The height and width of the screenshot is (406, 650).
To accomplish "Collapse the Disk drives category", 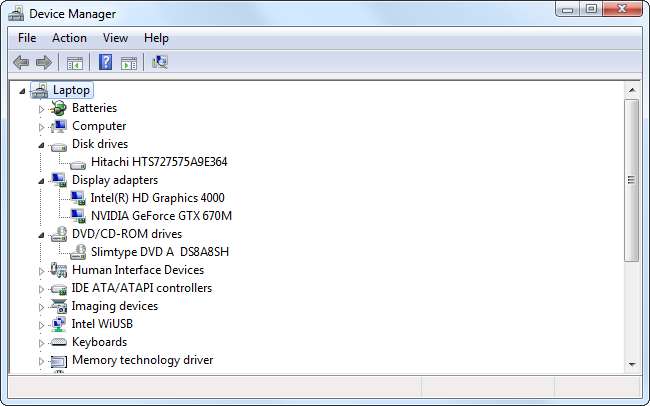I will coord(42,144).
